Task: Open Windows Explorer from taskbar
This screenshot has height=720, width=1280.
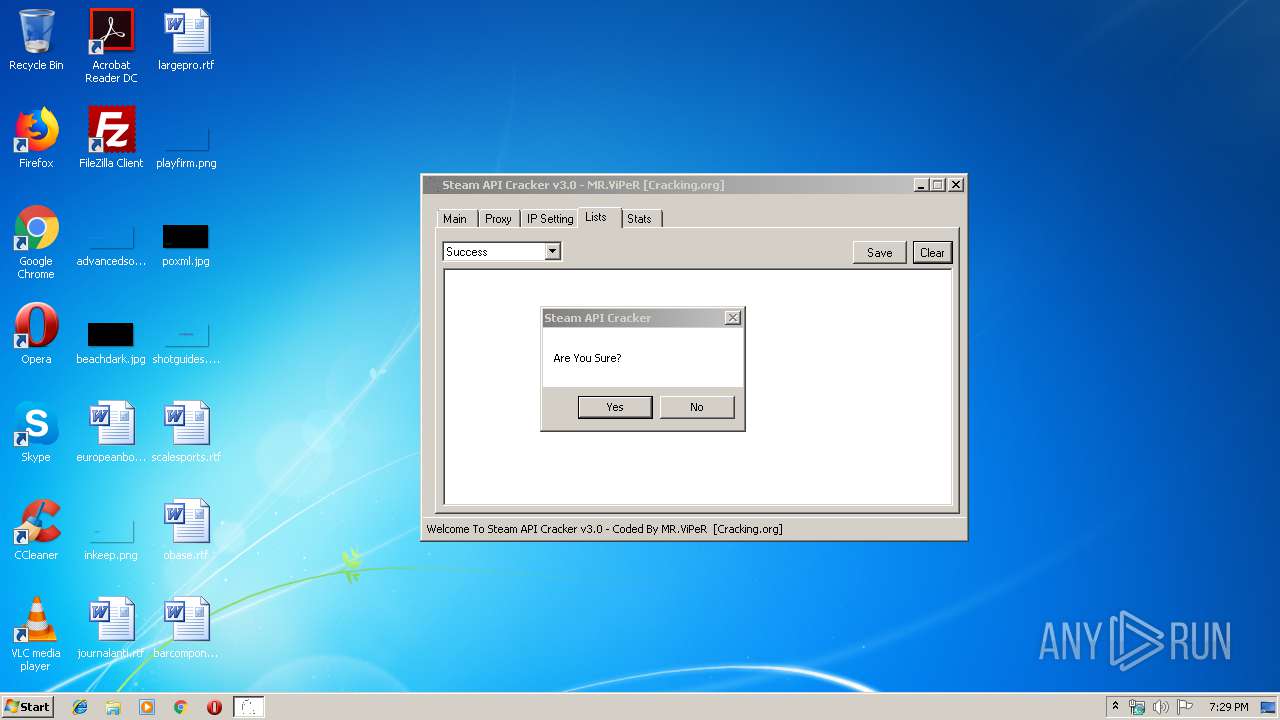Action: 113,707
